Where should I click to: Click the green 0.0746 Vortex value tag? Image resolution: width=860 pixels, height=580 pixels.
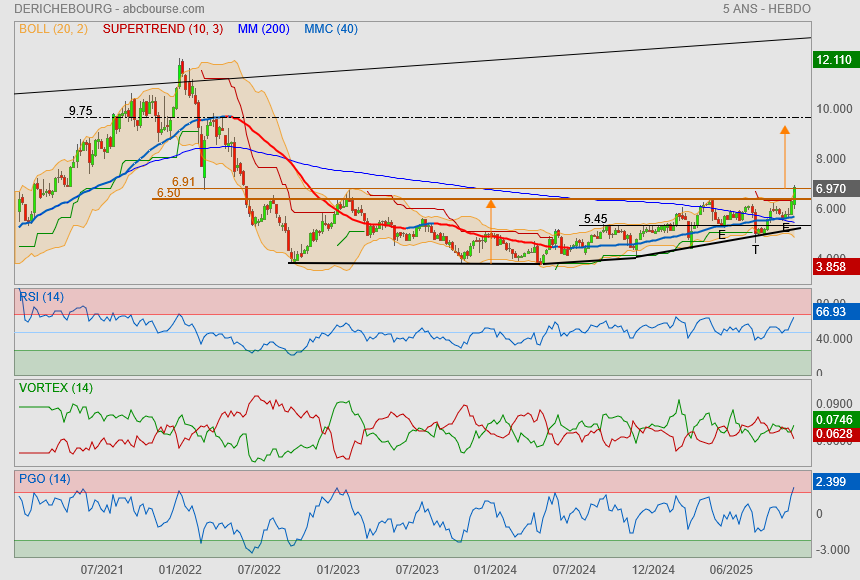[833, 419]
